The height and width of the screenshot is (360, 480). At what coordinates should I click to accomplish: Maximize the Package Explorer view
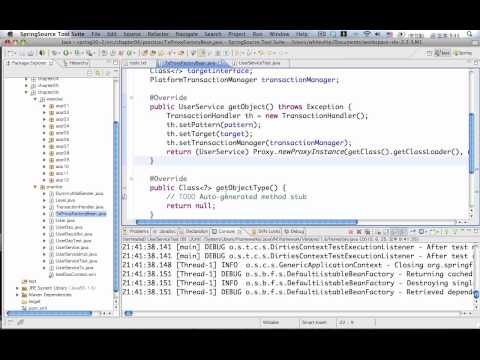(x=115, y=62)
